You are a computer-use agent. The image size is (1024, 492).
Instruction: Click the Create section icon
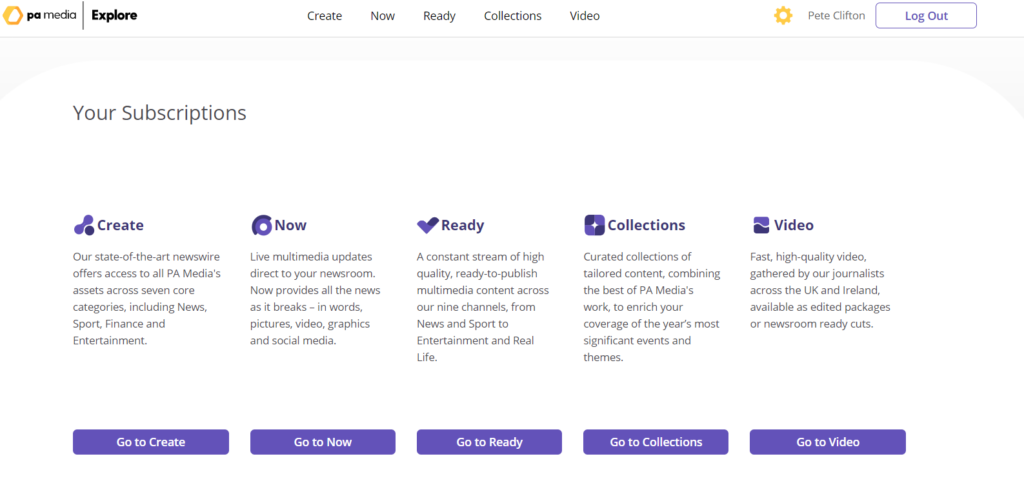(84, 225)
